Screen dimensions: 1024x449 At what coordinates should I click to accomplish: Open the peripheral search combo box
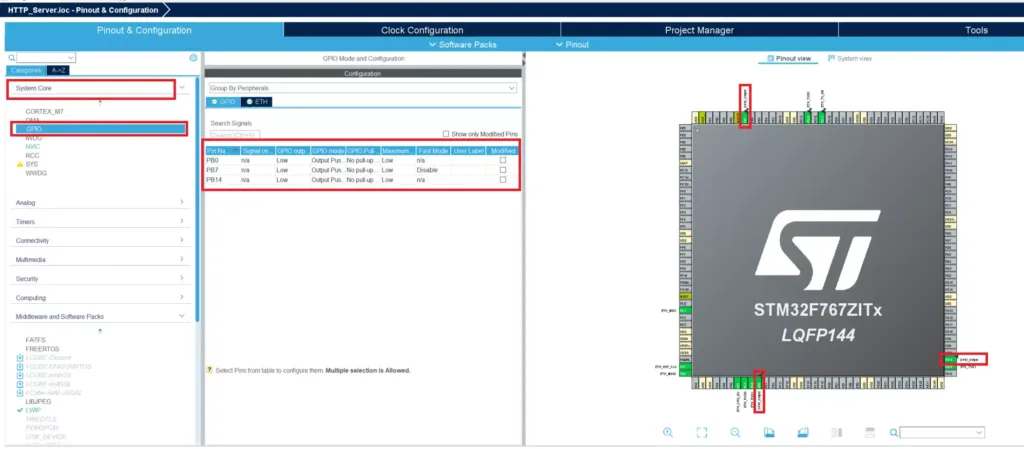coord(46,58)
